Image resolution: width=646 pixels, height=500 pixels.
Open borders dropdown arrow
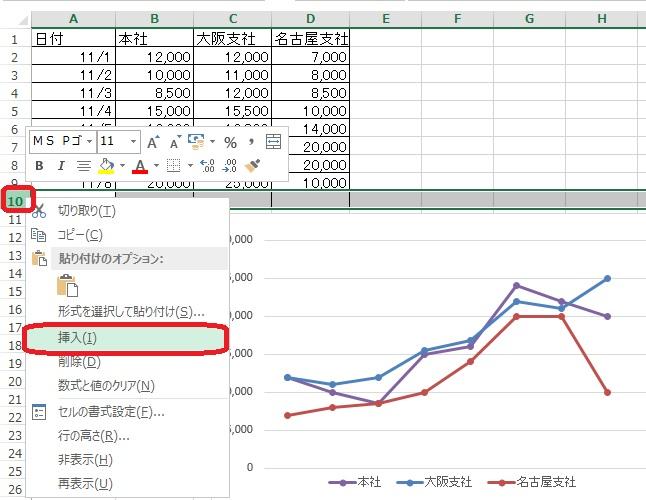pos(190,166)
